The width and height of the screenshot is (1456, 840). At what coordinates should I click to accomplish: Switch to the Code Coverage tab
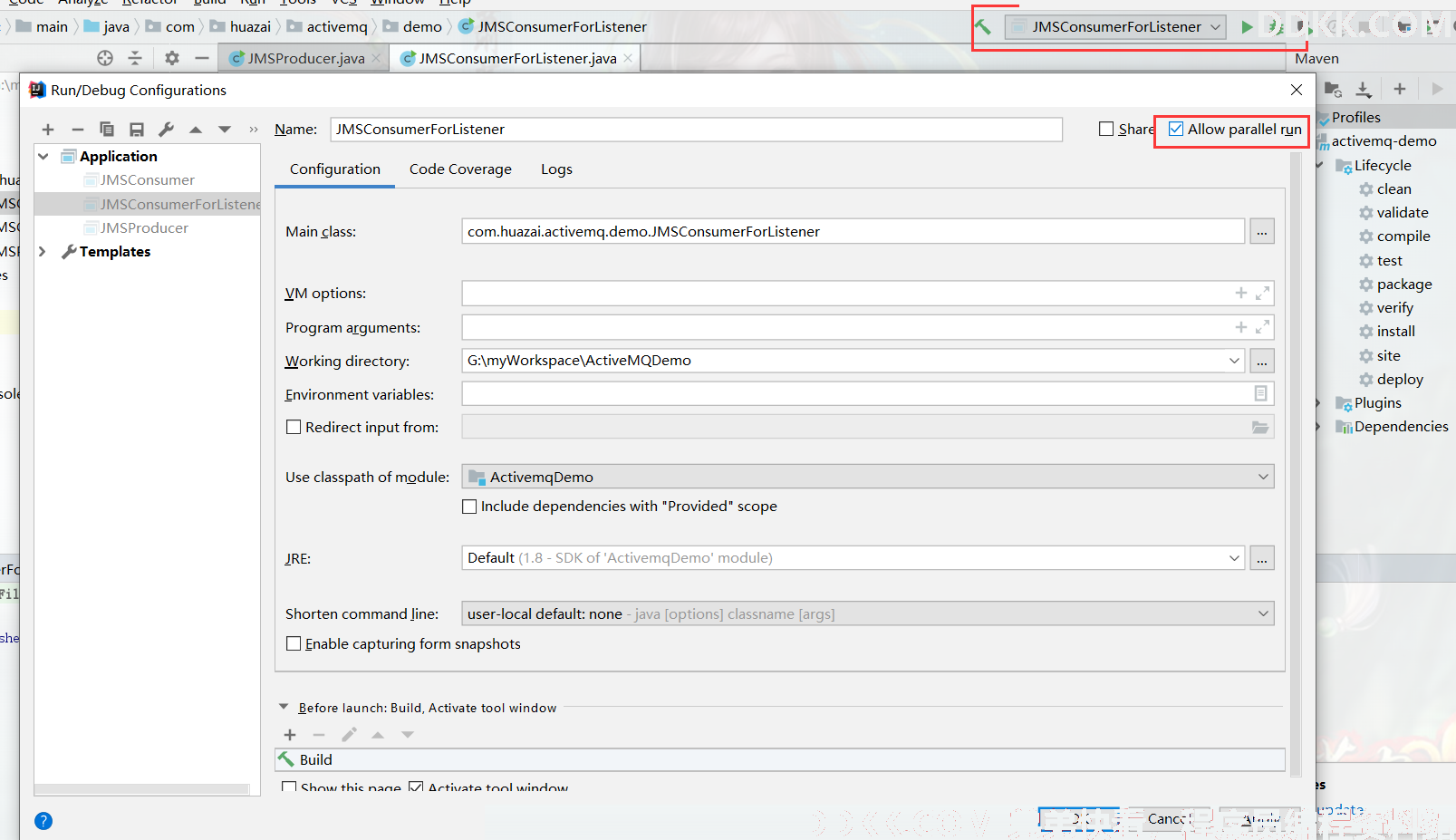(x=460, y=169)
